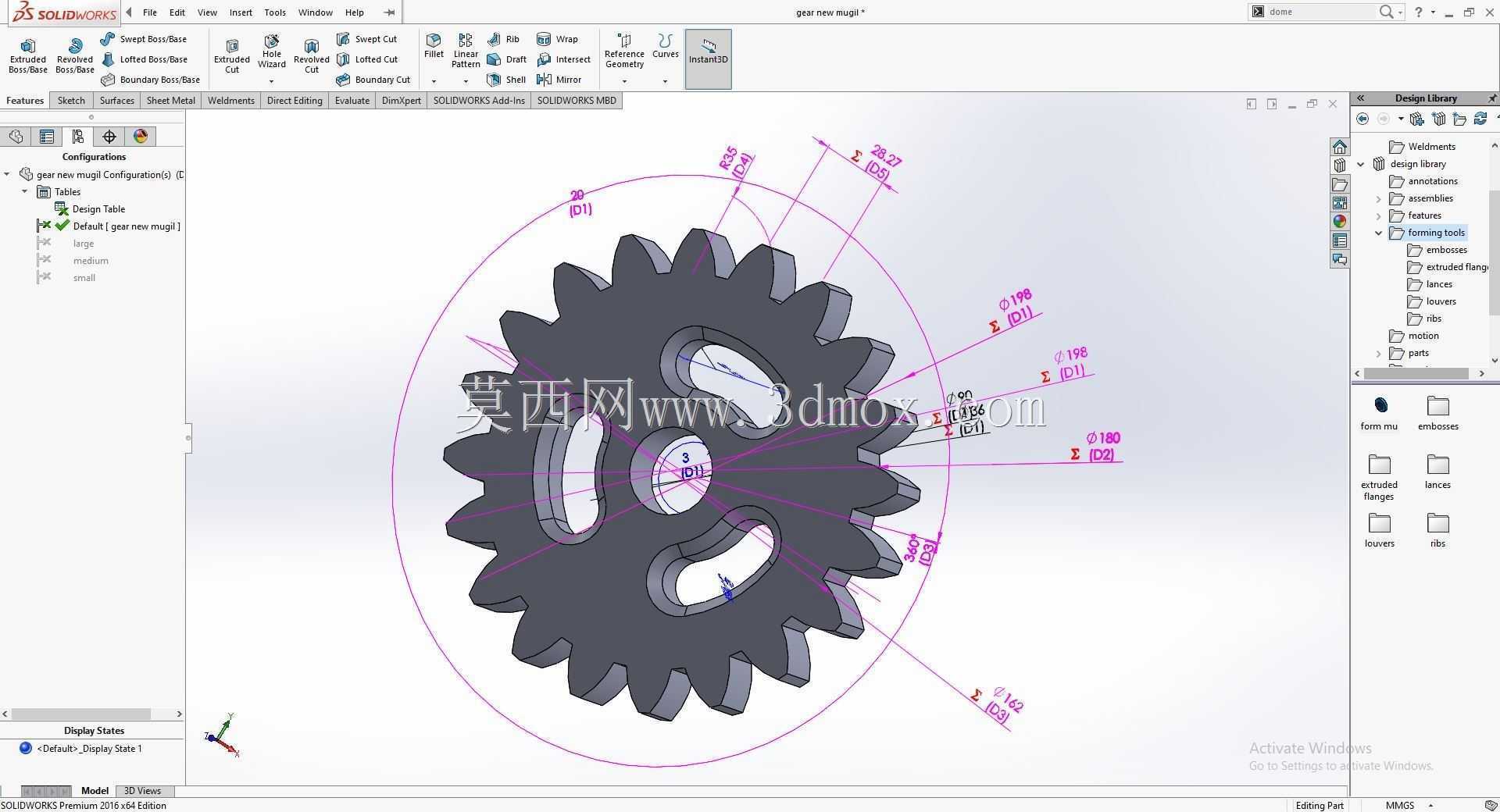The image size is (1500, 812).
Task: Select the Intersect tool
Action: [x=563, y=59]
